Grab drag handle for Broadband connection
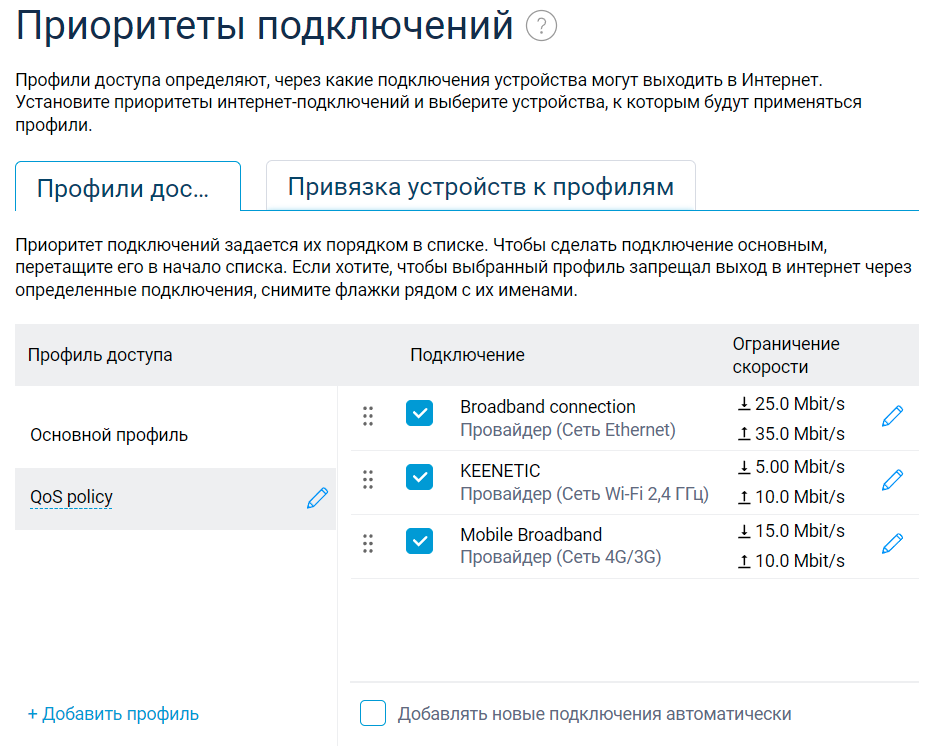The image size is (933, 746). [x=368, y=415]
